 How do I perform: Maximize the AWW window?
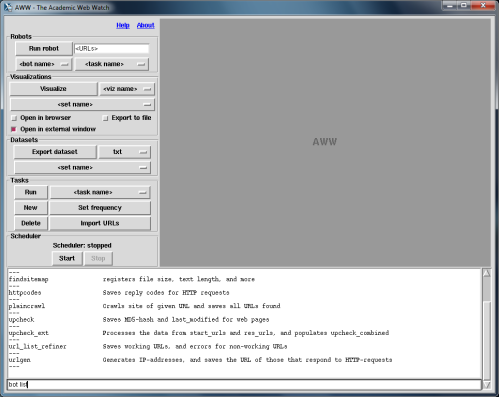point(464,6)
